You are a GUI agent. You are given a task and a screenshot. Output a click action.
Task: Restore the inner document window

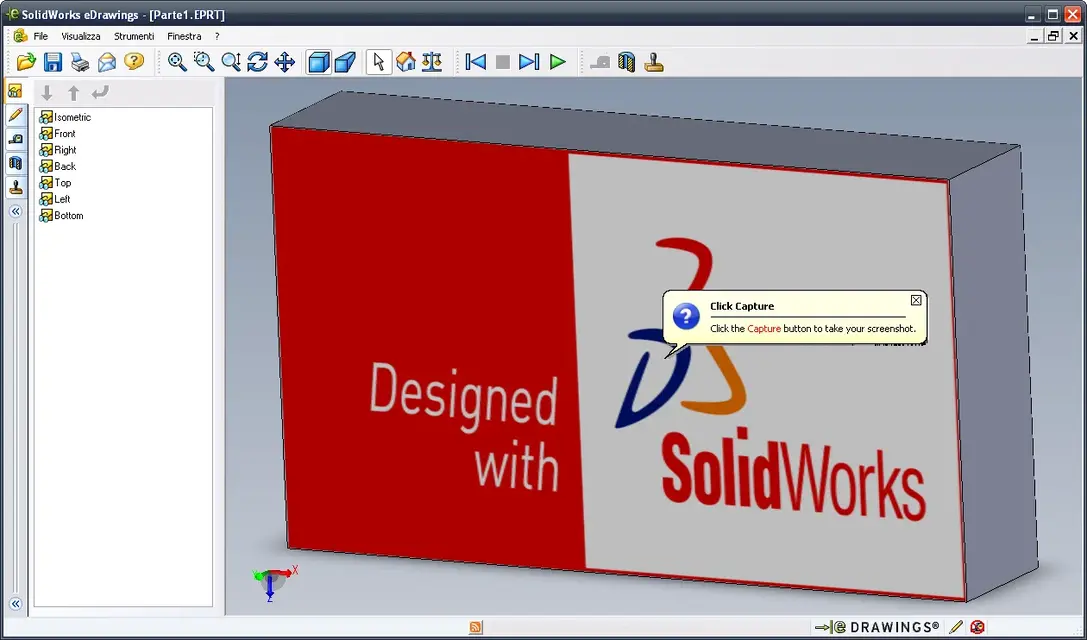(1054, 36)
